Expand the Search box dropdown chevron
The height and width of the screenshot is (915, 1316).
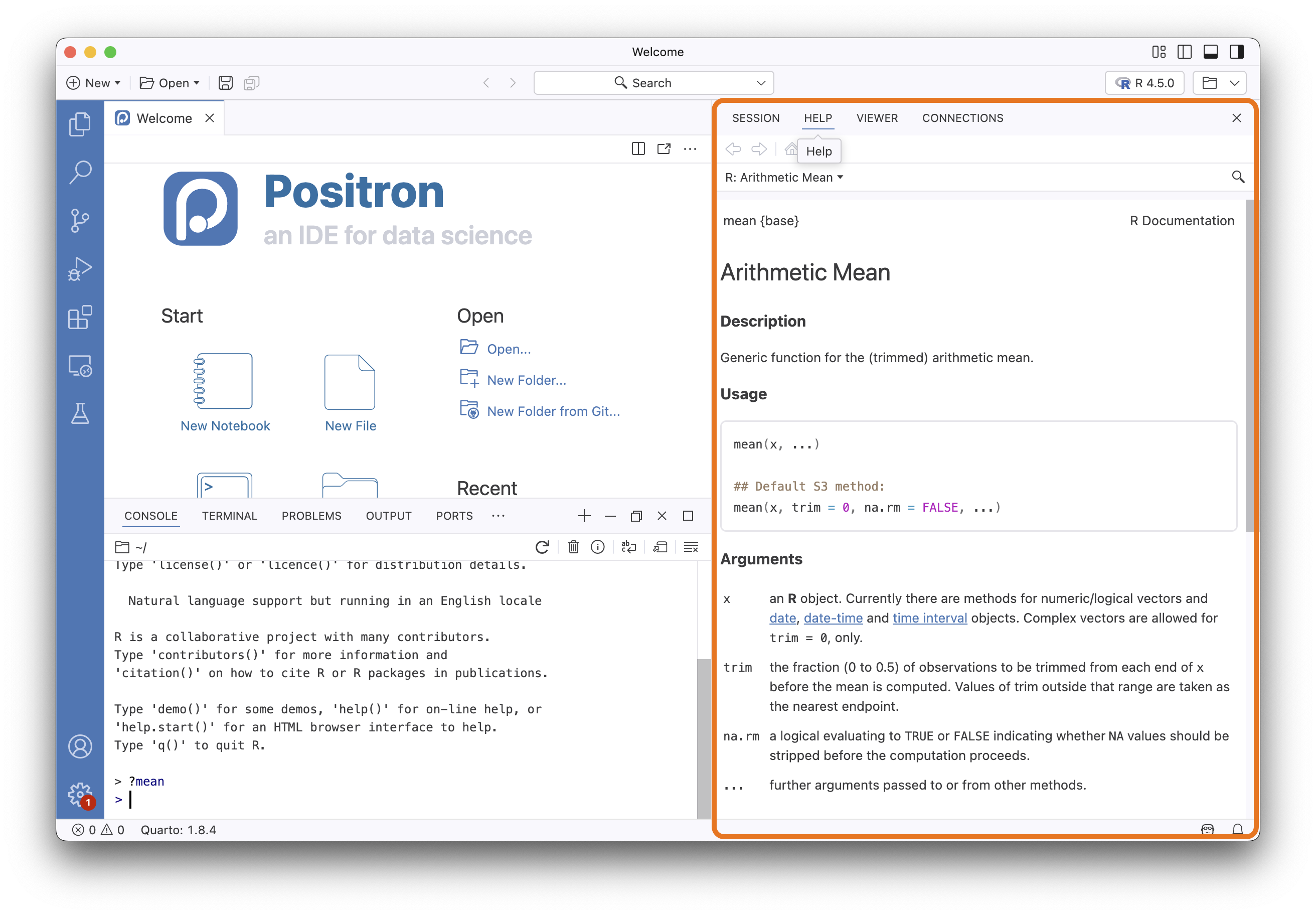point(761,83)
